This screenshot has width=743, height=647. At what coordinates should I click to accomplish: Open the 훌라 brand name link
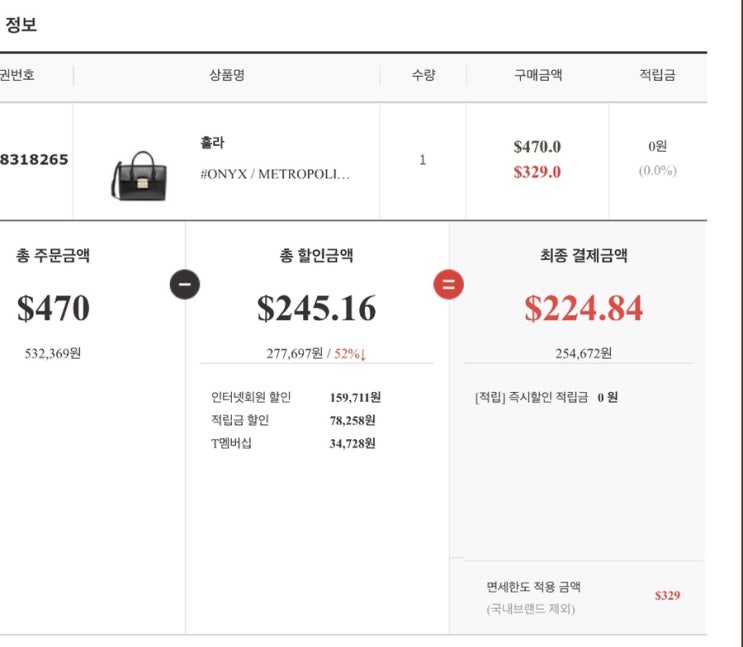click(x=212, y=143)
